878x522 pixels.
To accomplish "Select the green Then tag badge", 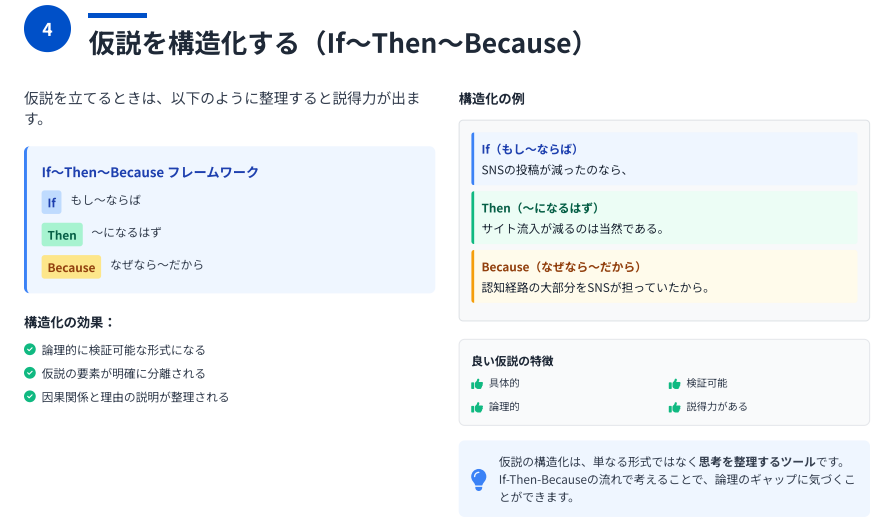I will pos(62,235).
